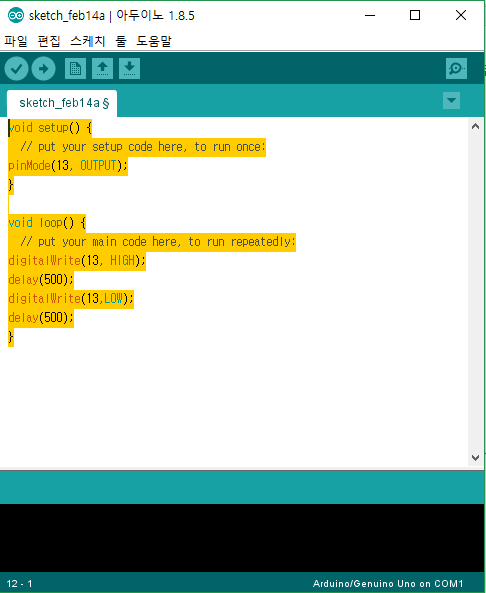Click the first 'delay(500);' line

(x=41, y=279)
